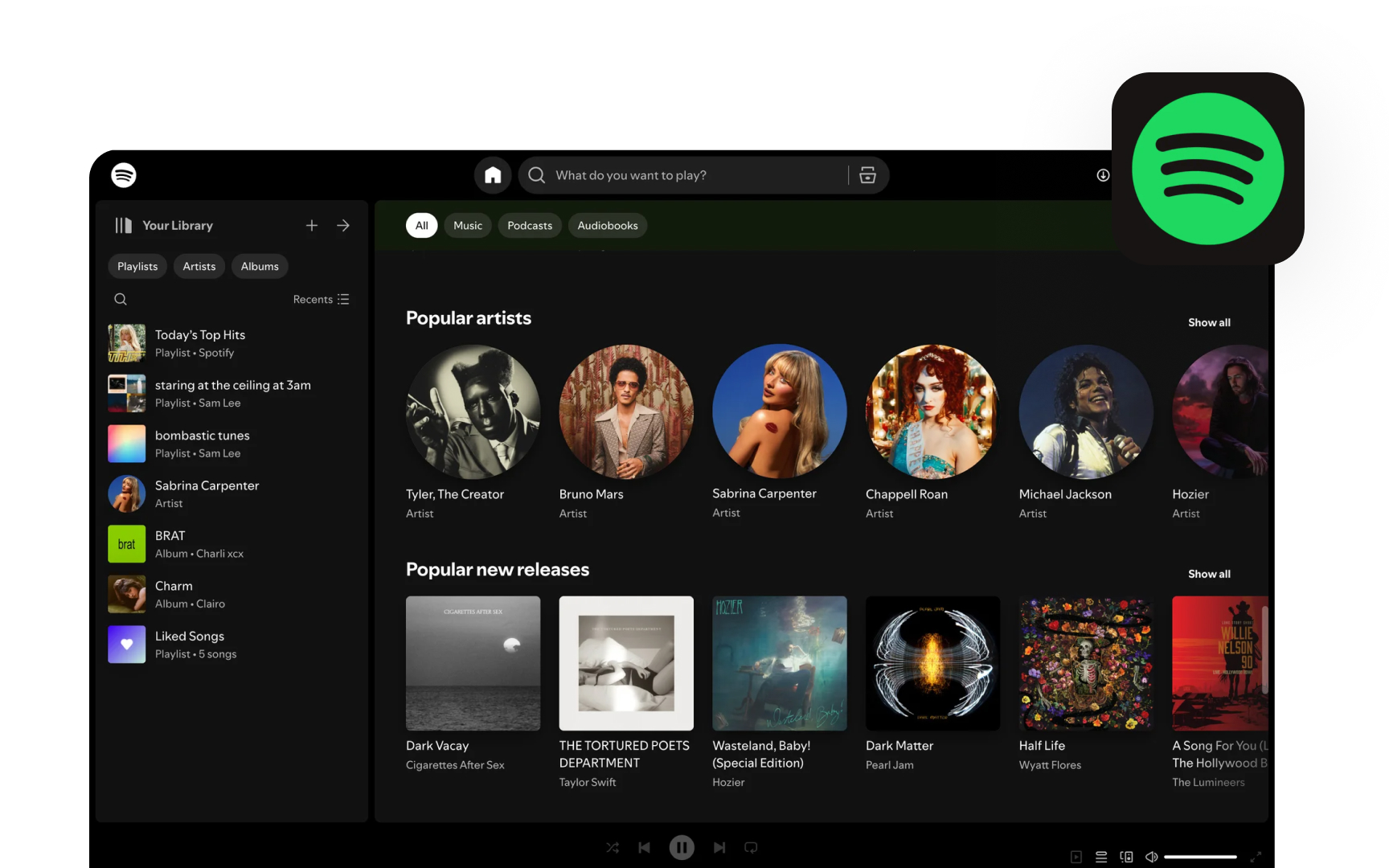The height and width of the screenshot is (868, 1389).
Task: Search in Your Library via the magnifier
Action: click(121, 299)
